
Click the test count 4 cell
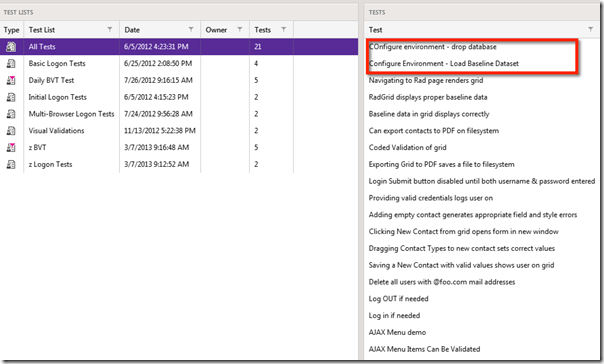[256, 64]
